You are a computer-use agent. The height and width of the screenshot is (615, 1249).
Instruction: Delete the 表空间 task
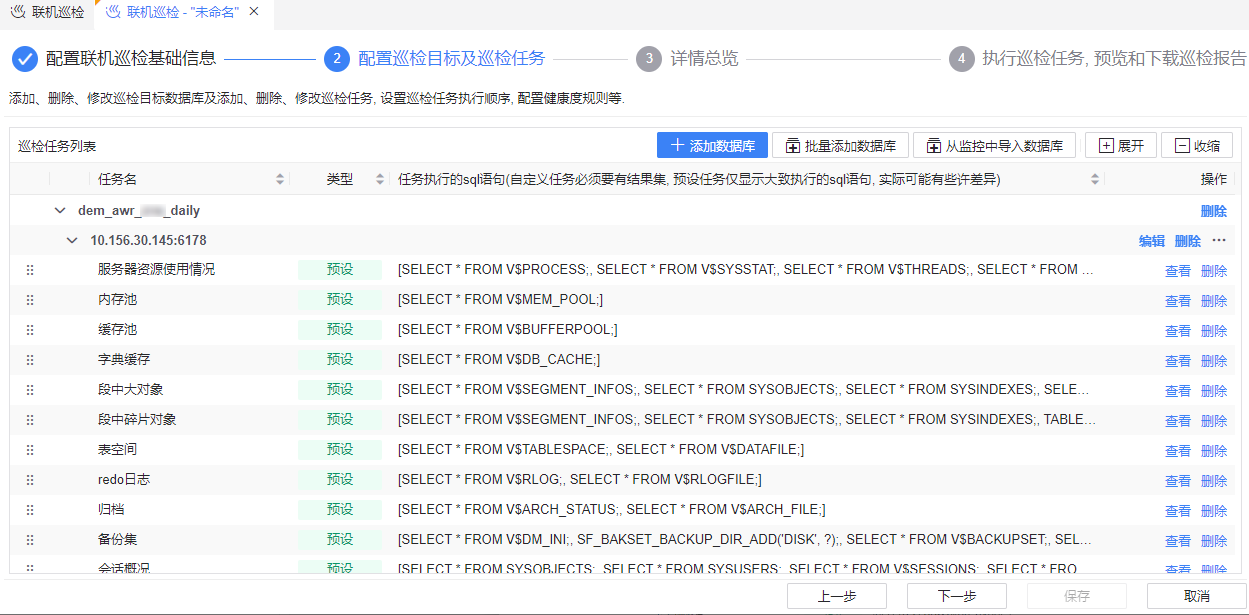1214,451
